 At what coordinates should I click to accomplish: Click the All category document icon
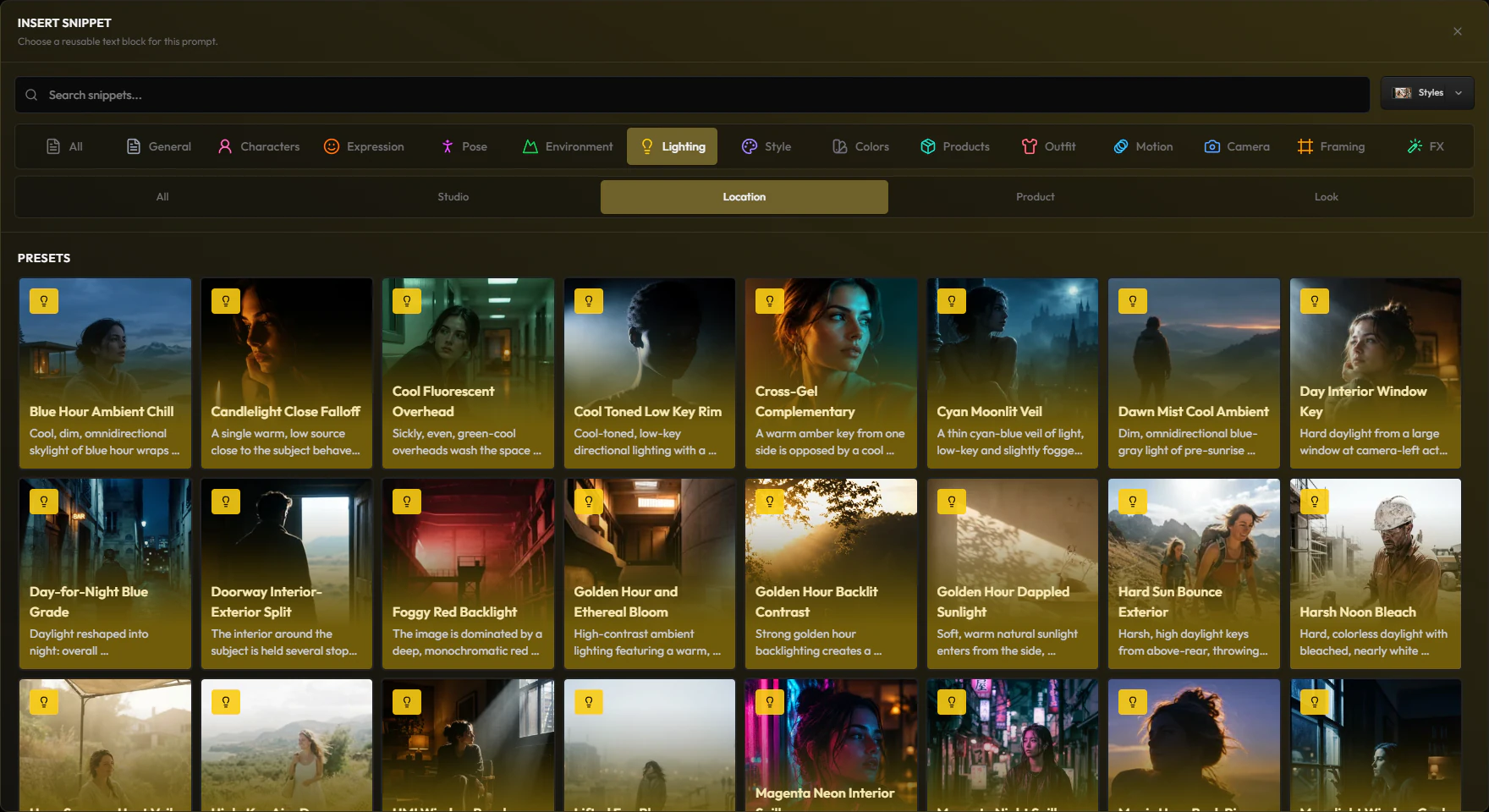(53, 146)
